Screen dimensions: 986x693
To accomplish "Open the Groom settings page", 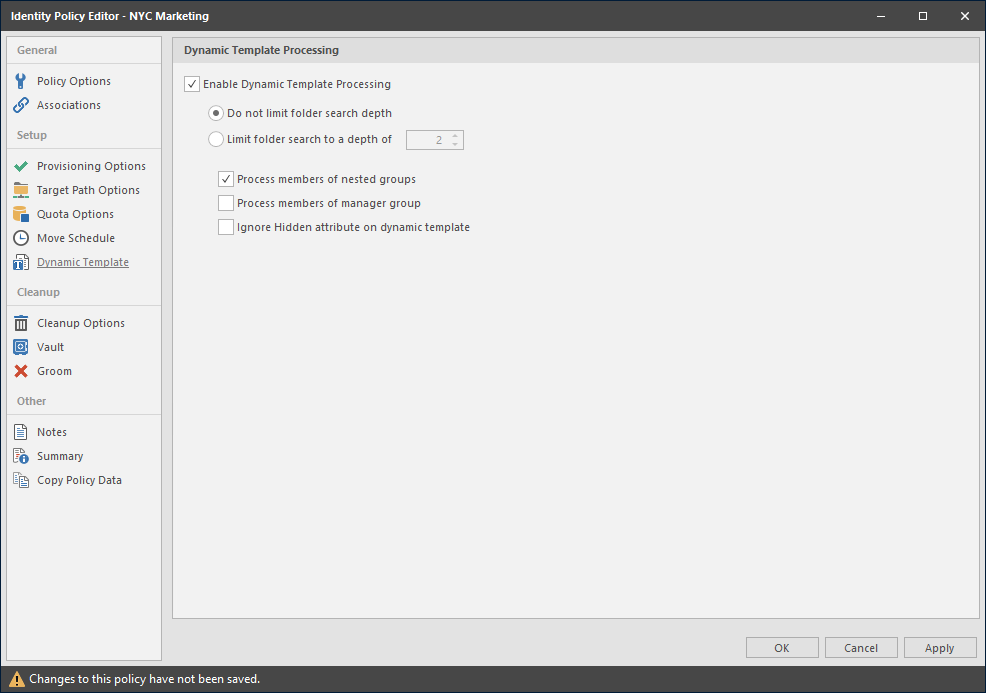I will click(54, 371).
